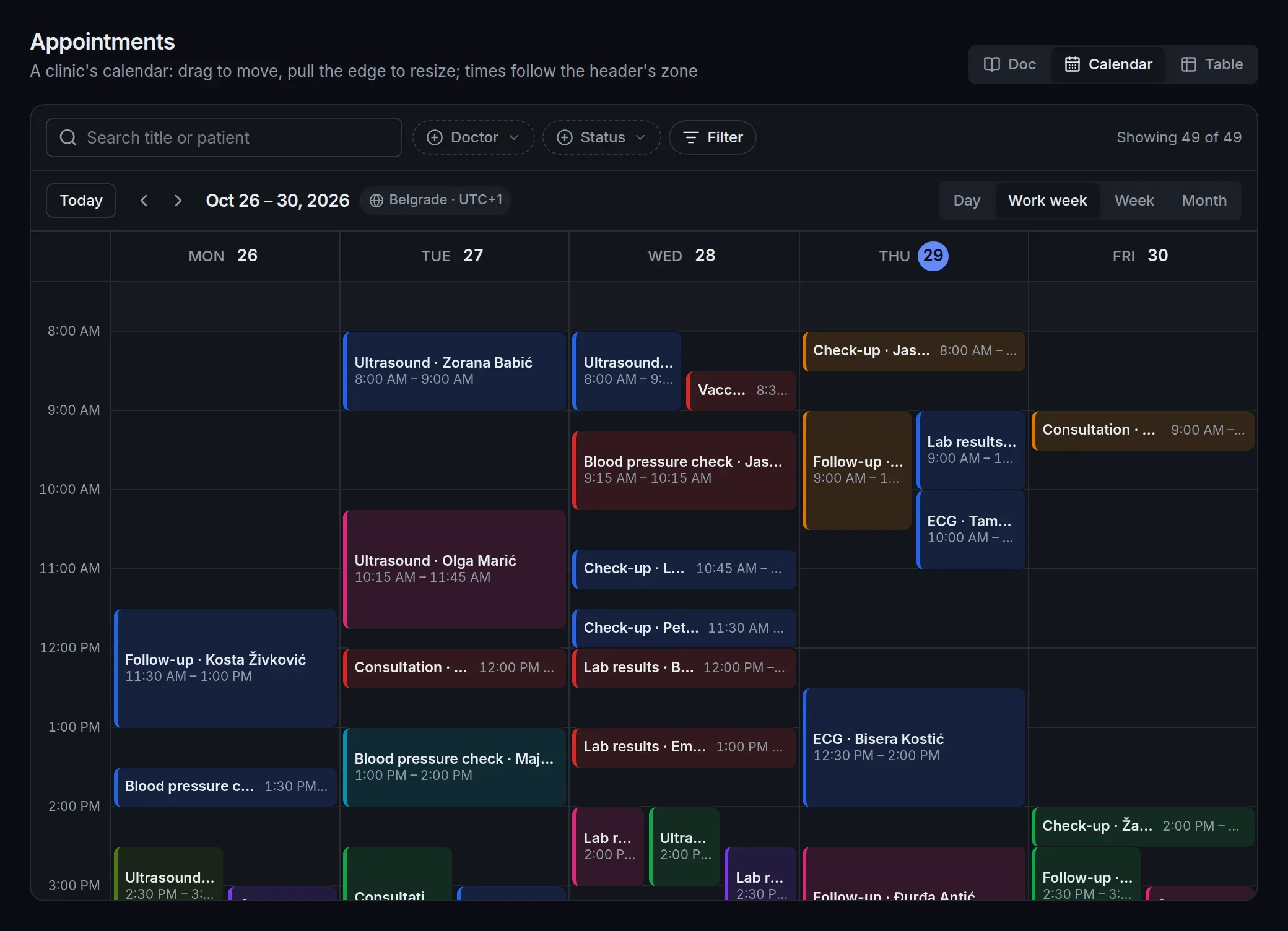
Task: Select the Work week view
Action: click(x=1047, y=201)
